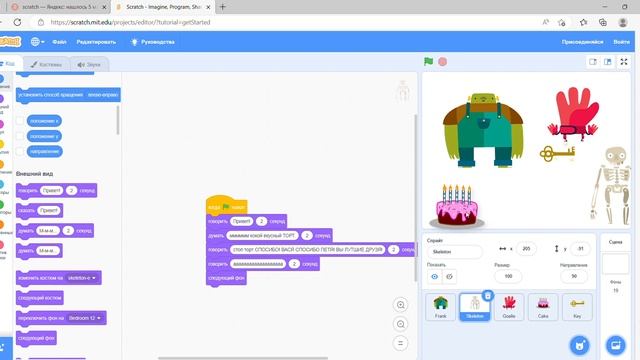Click Войти sign-in link
640x360 pixels.
(x=621, y=42)
